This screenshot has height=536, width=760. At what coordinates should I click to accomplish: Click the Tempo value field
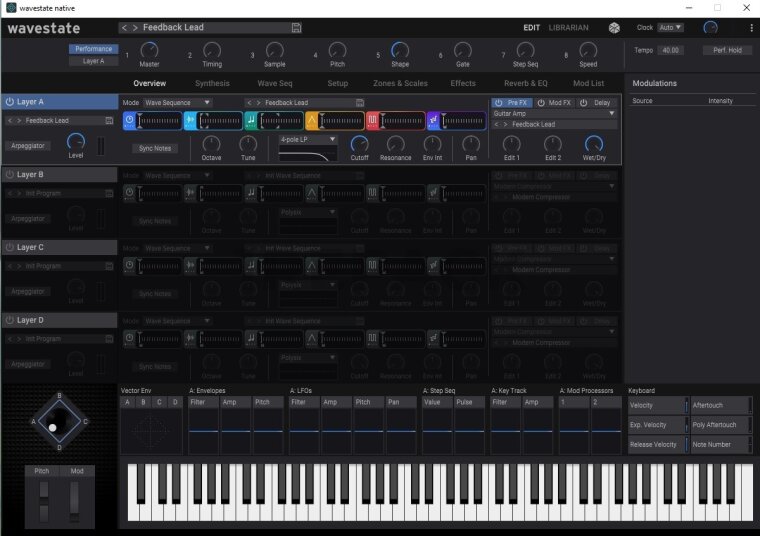670,50
